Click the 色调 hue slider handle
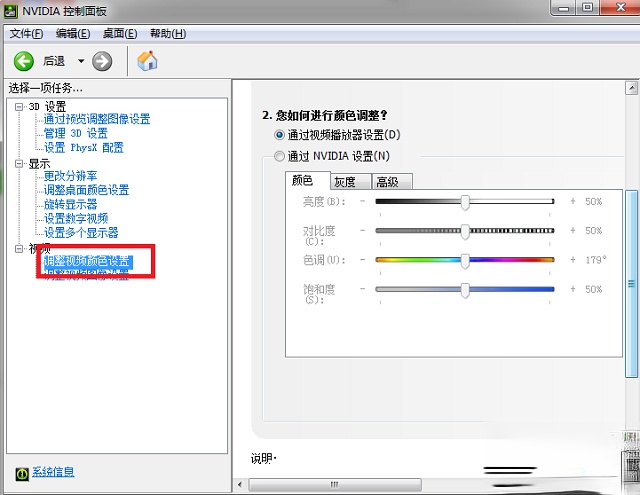 (465, 261)
